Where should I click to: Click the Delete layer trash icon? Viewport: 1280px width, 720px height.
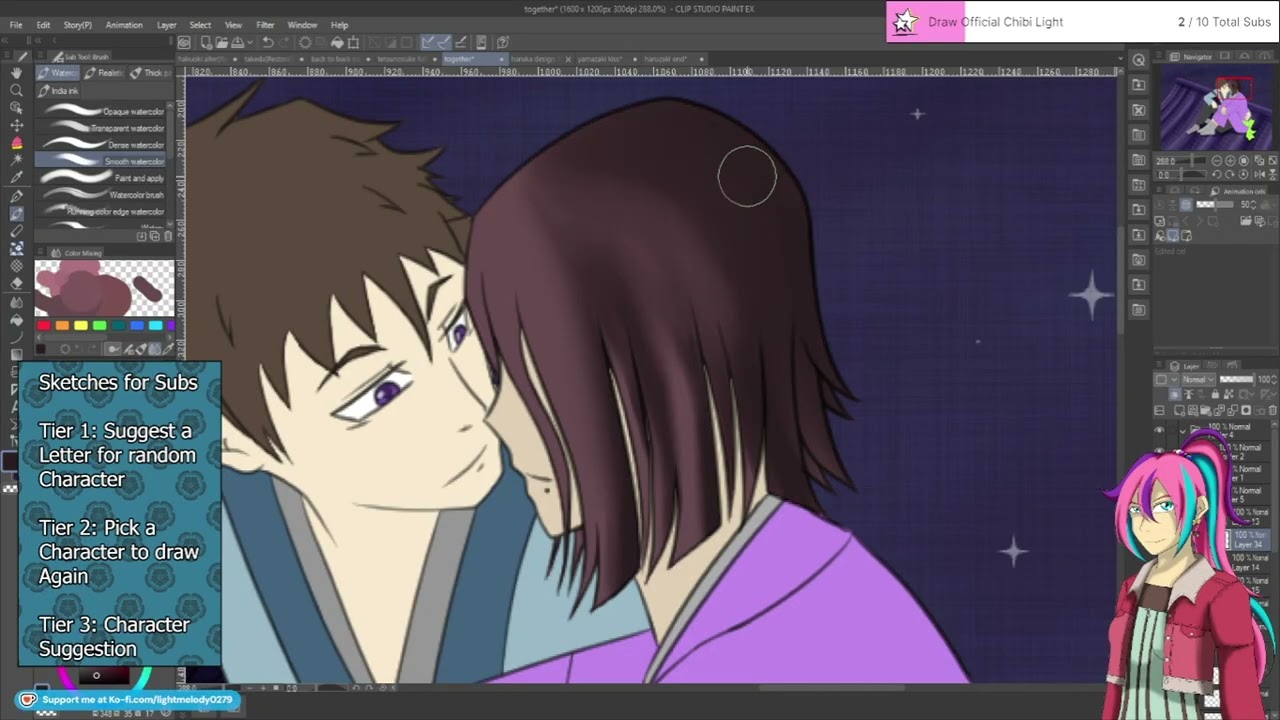(1272, 410)
